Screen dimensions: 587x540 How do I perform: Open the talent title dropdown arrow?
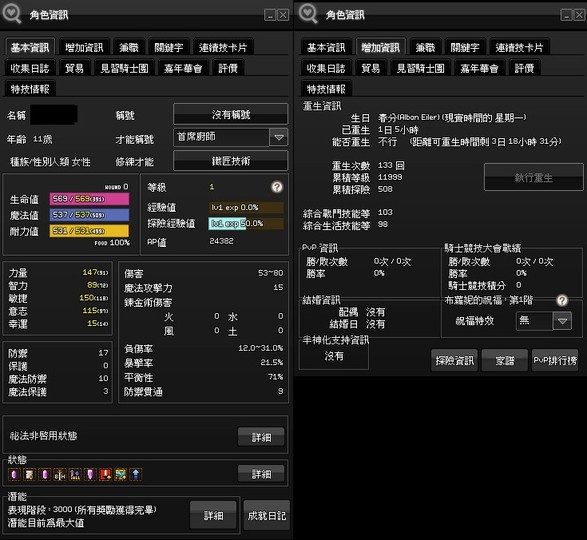[279, 137]
